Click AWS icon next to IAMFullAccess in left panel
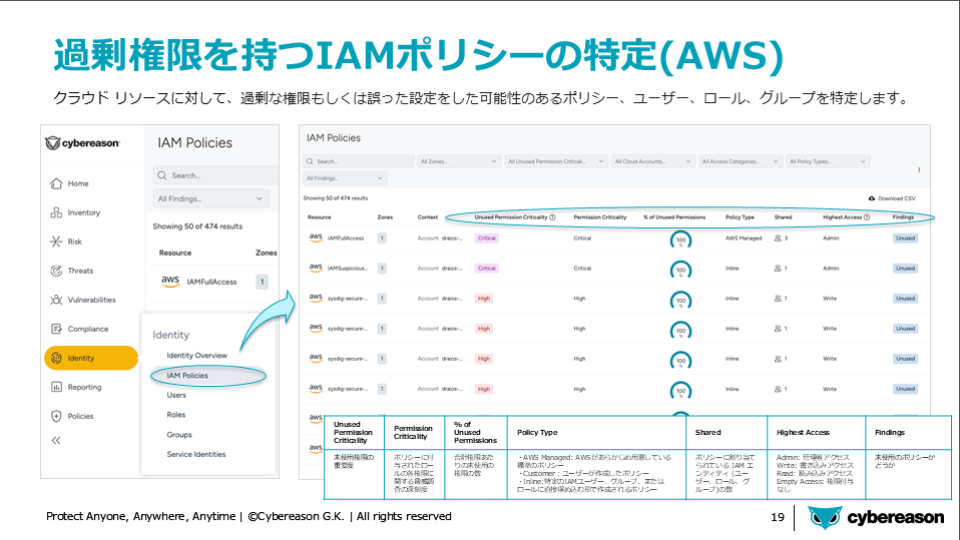The height and width of the screenshot is (540, 960). click(x=170, y=281)
